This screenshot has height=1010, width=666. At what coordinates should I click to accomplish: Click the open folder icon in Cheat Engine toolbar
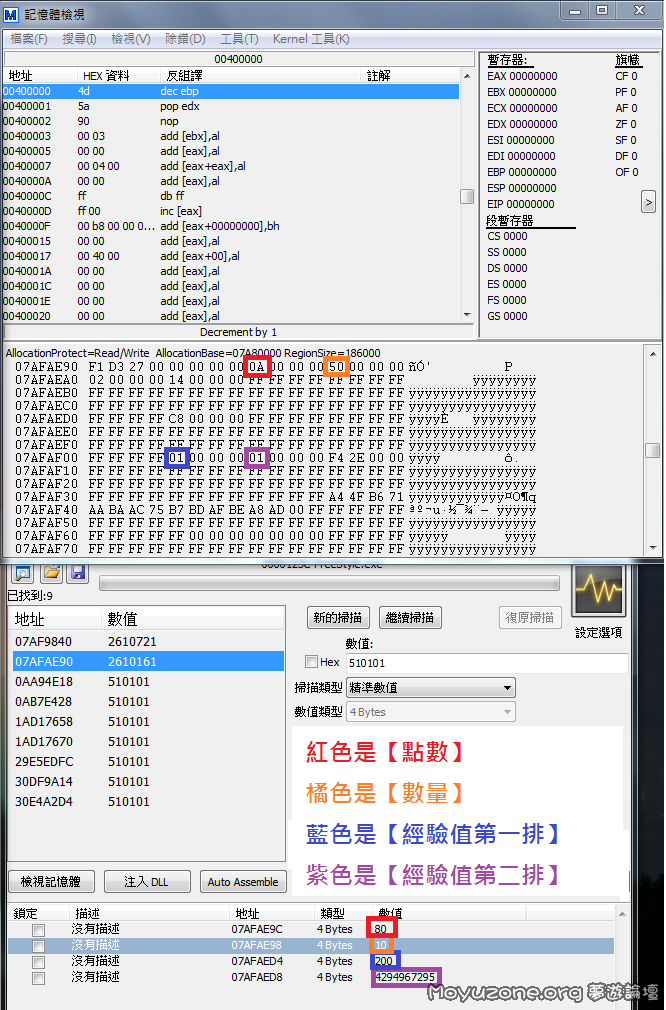51,573
